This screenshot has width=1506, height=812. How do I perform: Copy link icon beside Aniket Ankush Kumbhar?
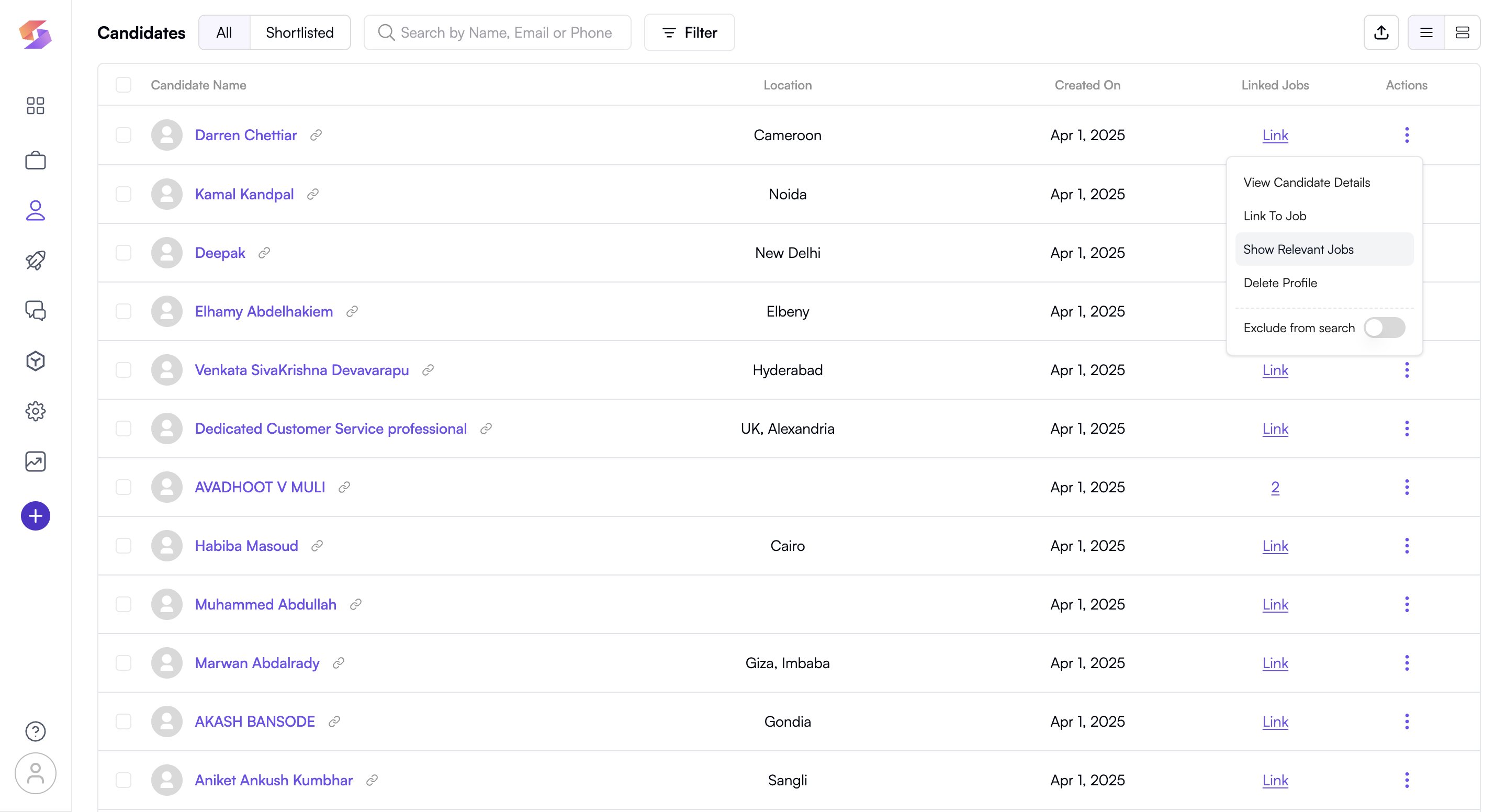click(372, 780)
